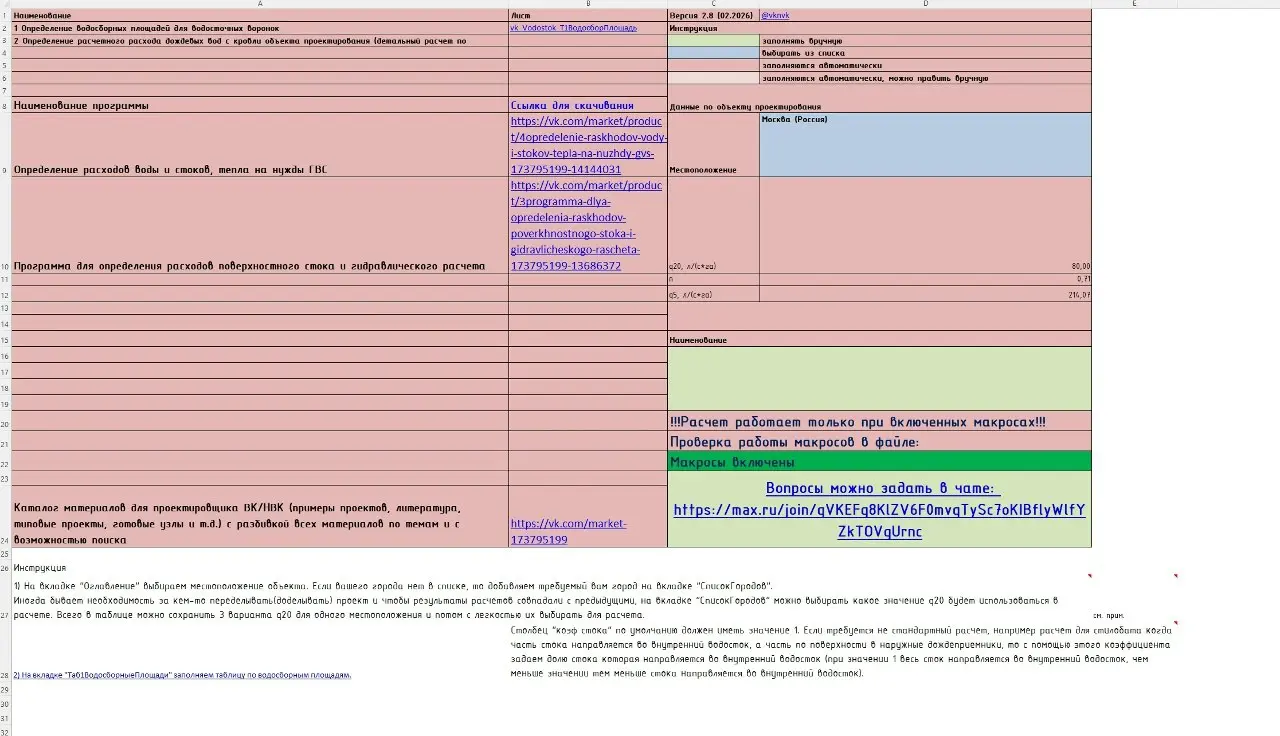This screenshot has height=736, width=1280.
Task: Open the vk_Vodostok_T1ВодосборПлощадь sheet link
Action: pyautogui.click(x=573, y=28)
